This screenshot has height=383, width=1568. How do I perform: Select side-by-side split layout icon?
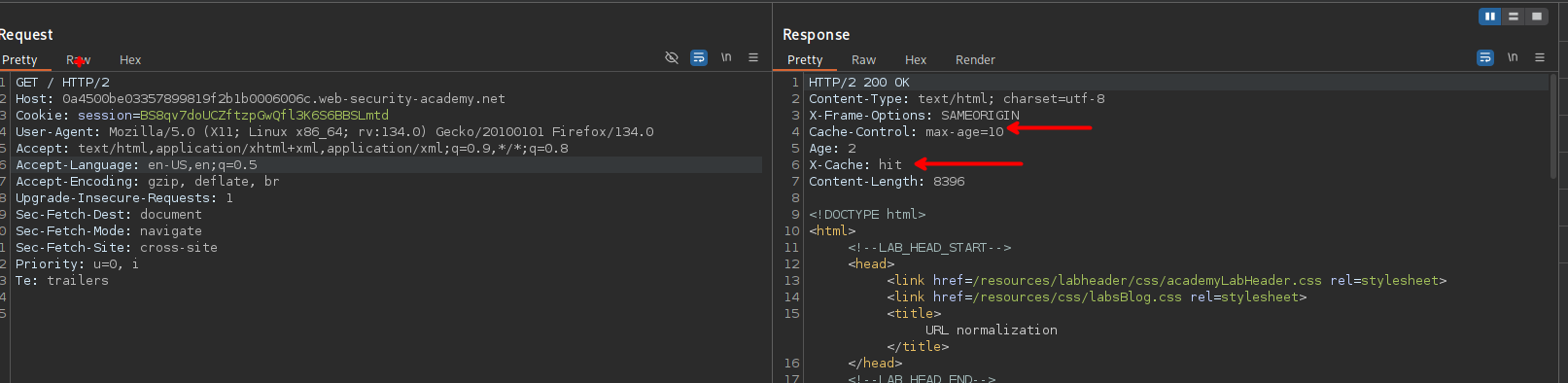point(1489,17)
